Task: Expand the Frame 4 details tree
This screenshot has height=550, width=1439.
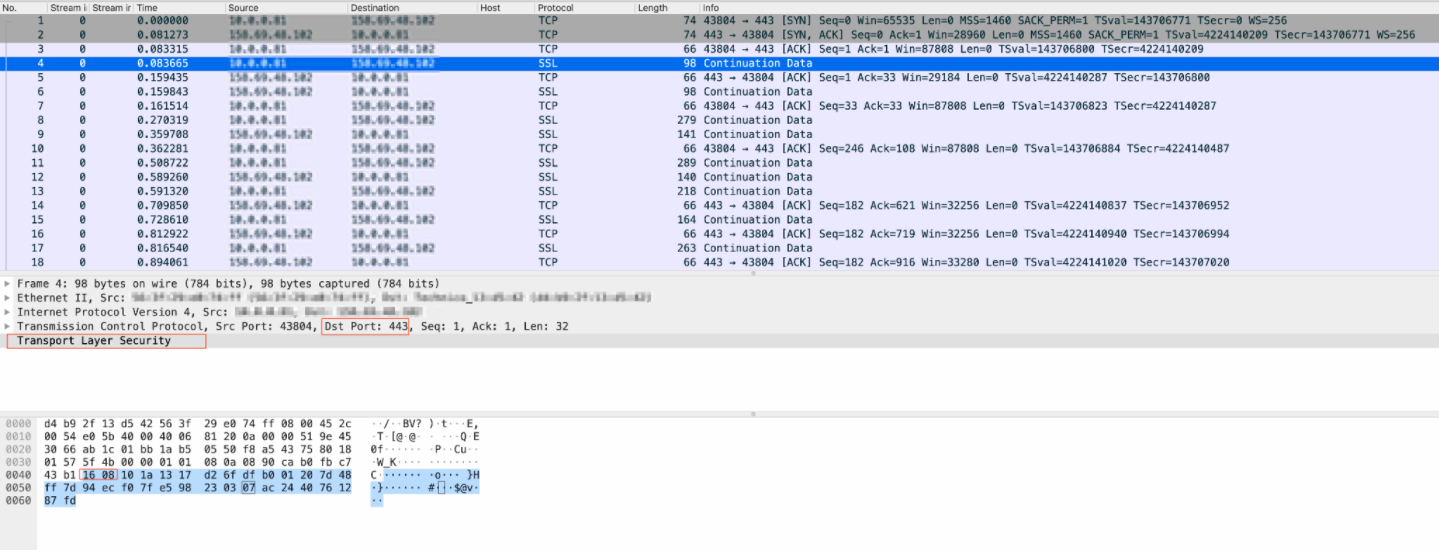Action: [8, 284]
